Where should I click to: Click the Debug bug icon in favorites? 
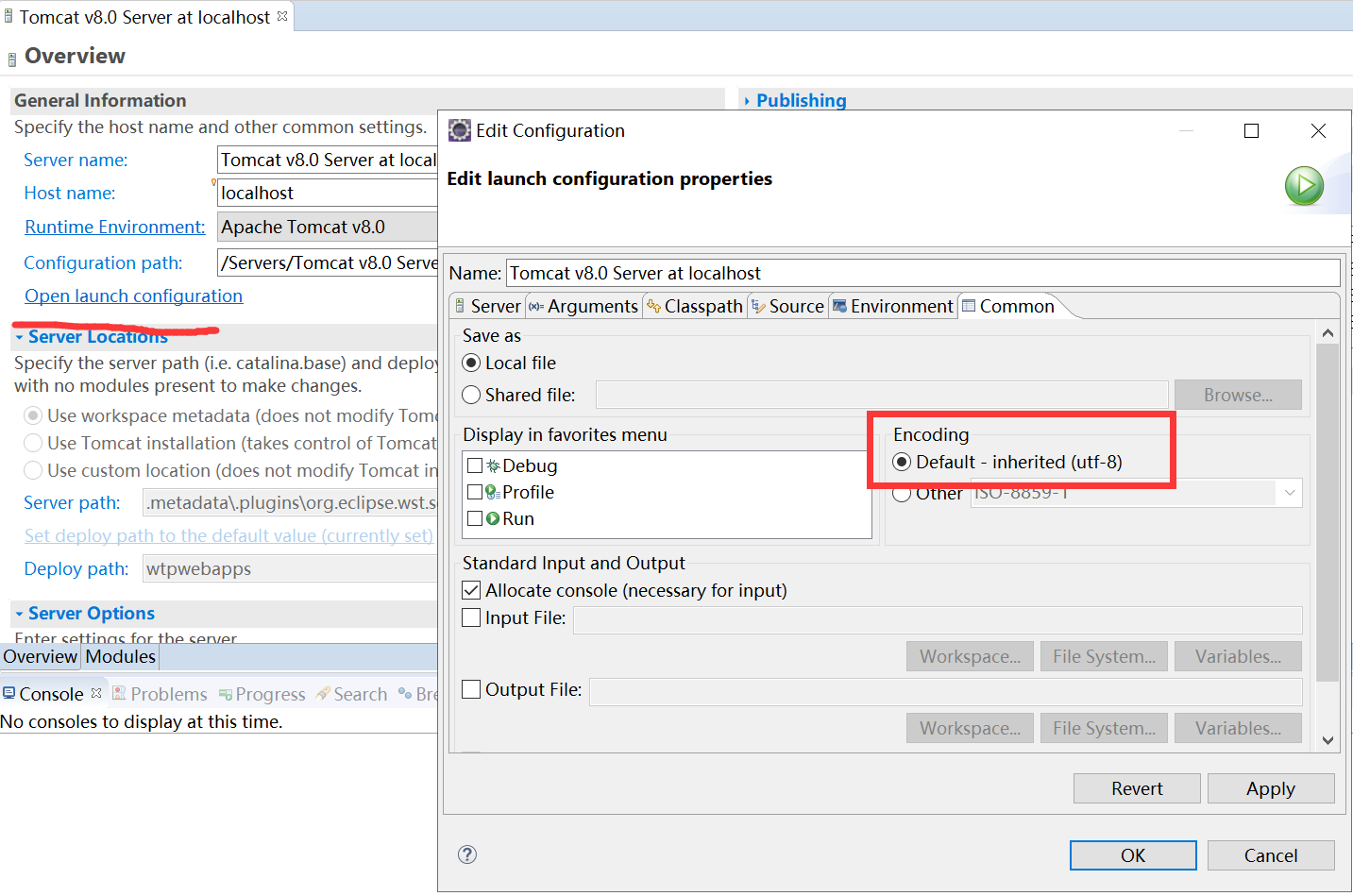(493, 465)
